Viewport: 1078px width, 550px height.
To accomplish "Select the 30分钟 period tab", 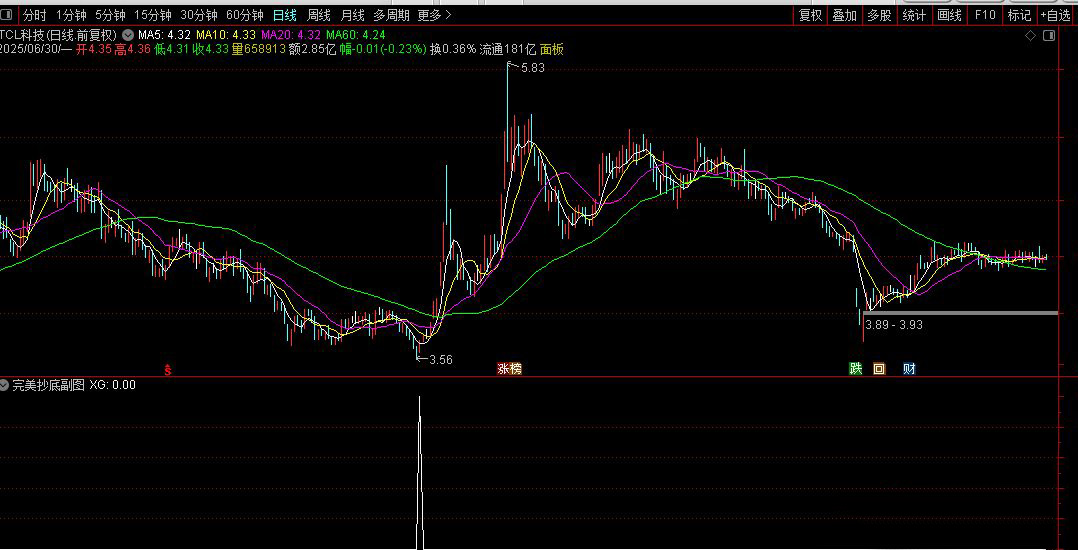I will 199,15.
